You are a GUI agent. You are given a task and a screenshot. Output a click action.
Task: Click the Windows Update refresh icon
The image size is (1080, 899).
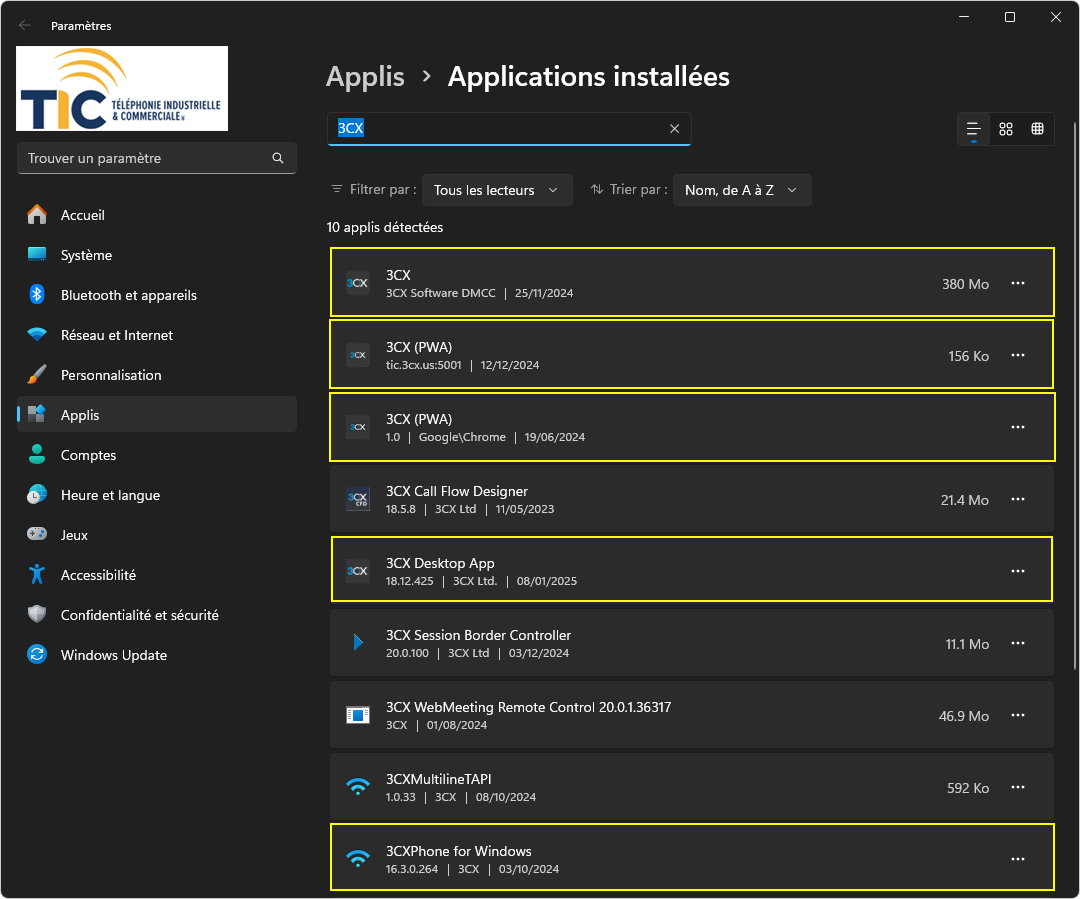[x=37, y=654]
